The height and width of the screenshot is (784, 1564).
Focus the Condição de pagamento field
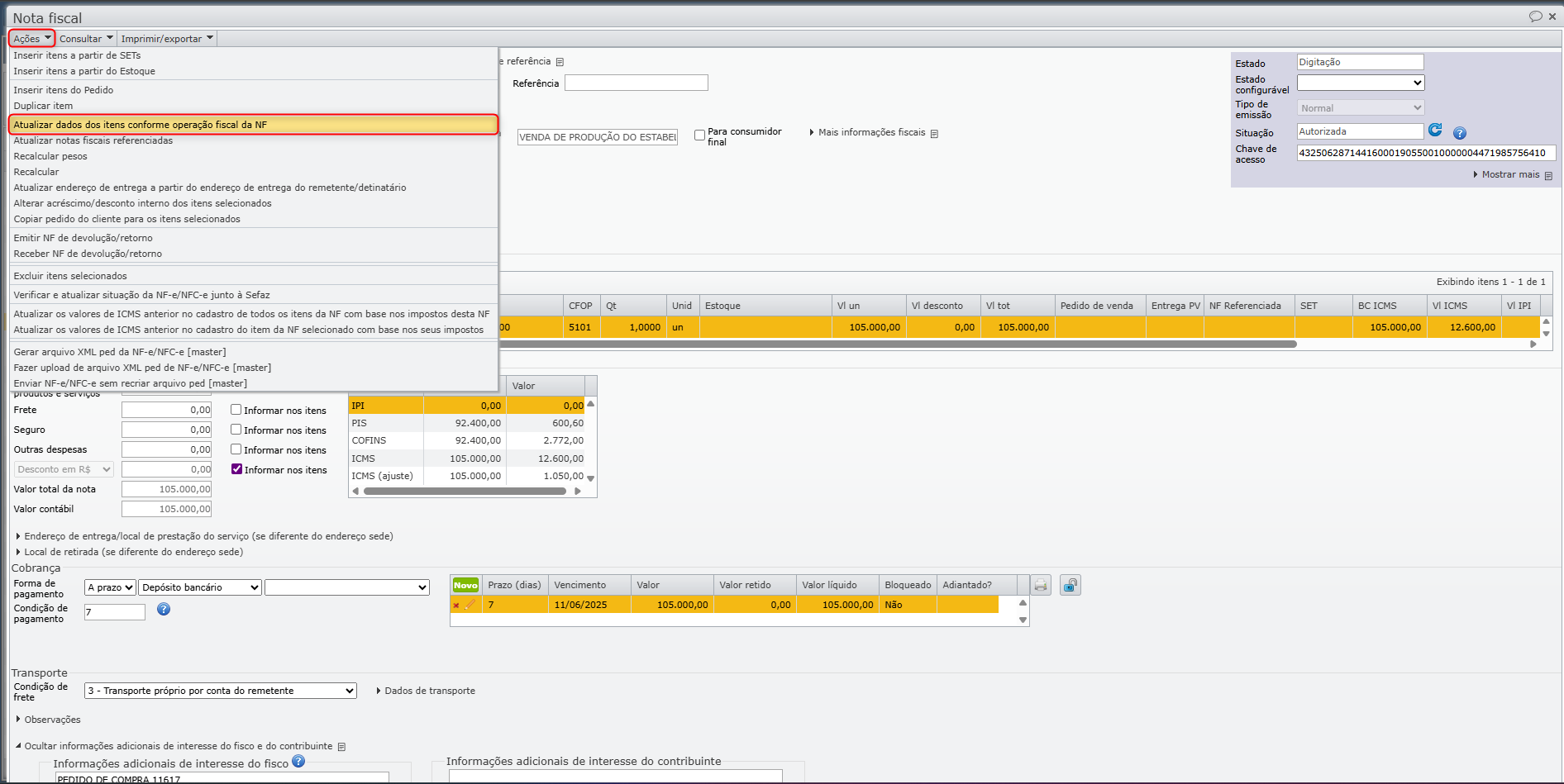pyautogui.click(x=115, y=612)
